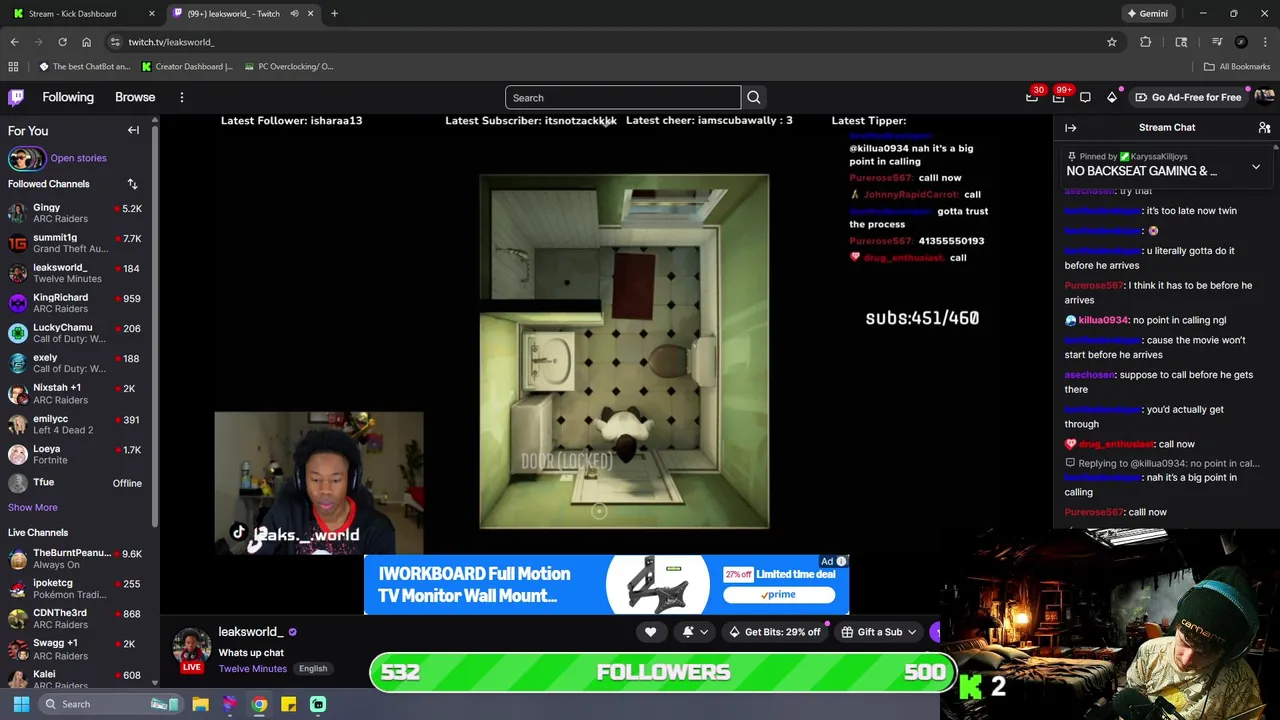The height and width of the screenshot is (720, 1280).
Task: Click the Twitch search input field
Action: point(623,97)
